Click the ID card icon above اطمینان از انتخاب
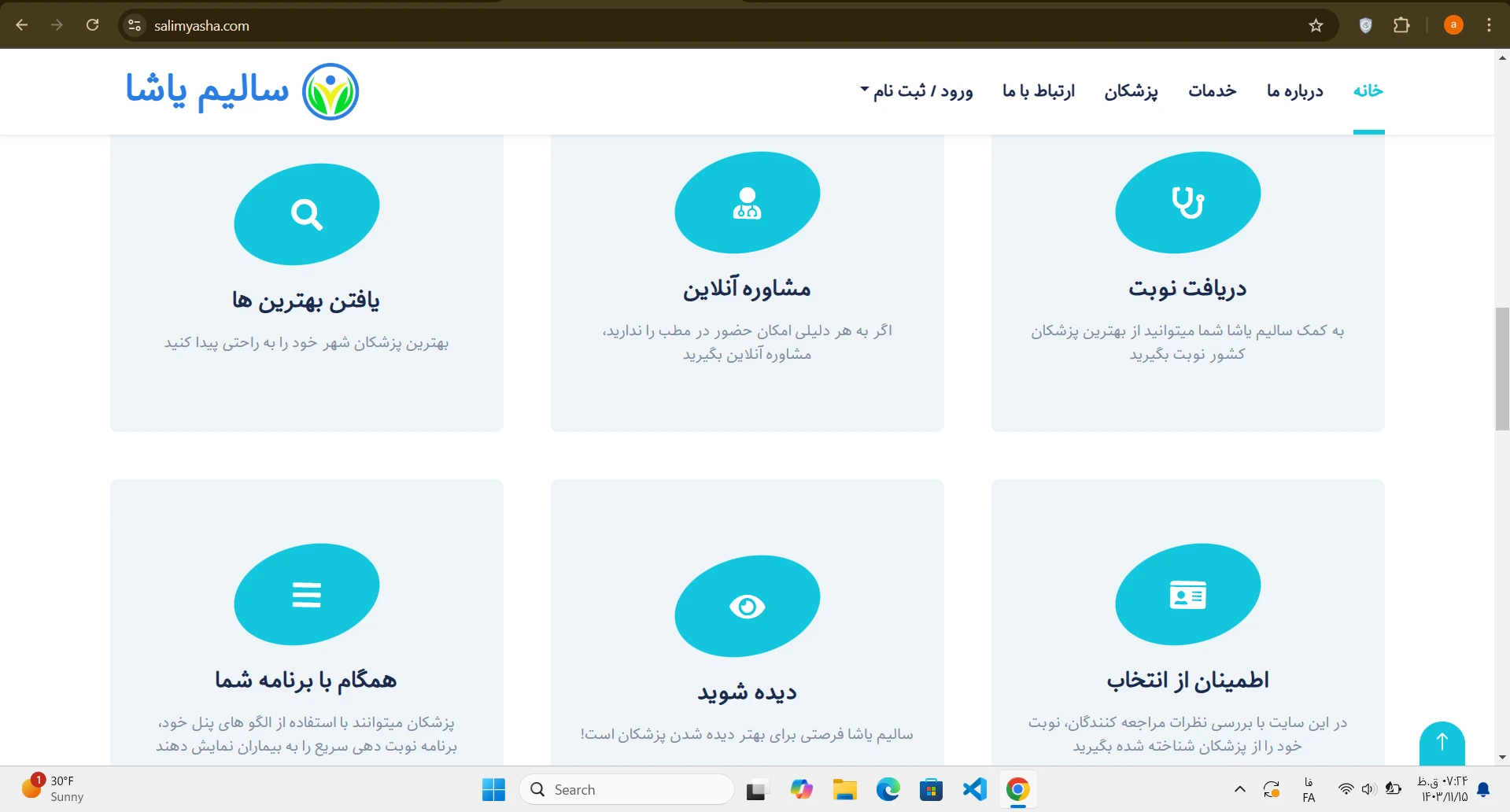This screenshot has height=812, width=1510. [1187, 595]
